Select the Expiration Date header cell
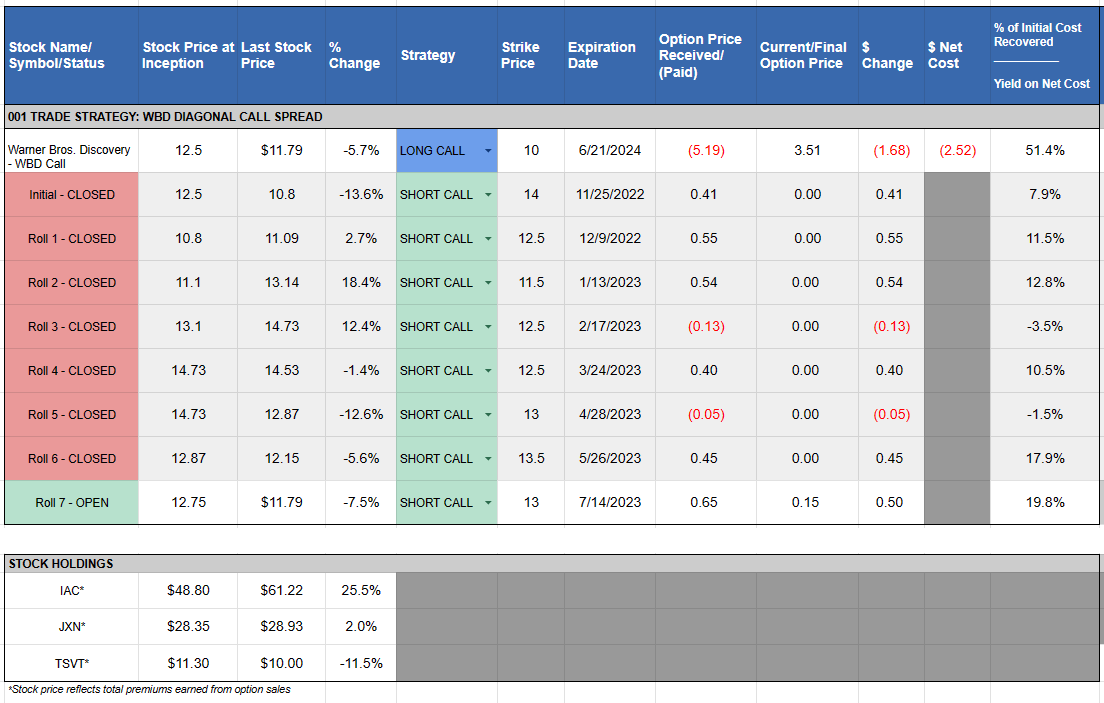Screen dimensions: 1104x703 point(610,56)
